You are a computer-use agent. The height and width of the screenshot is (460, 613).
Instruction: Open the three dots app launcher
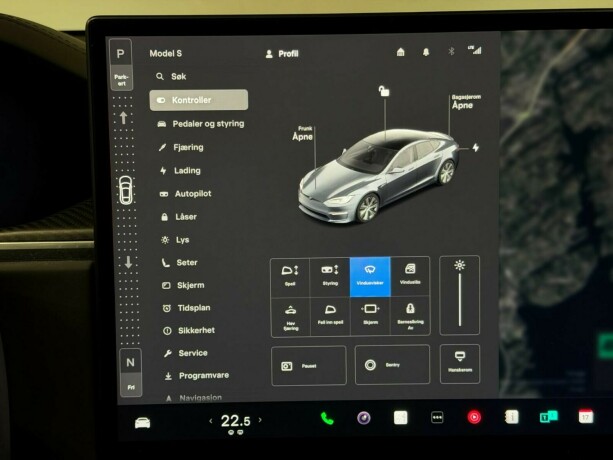437,418
